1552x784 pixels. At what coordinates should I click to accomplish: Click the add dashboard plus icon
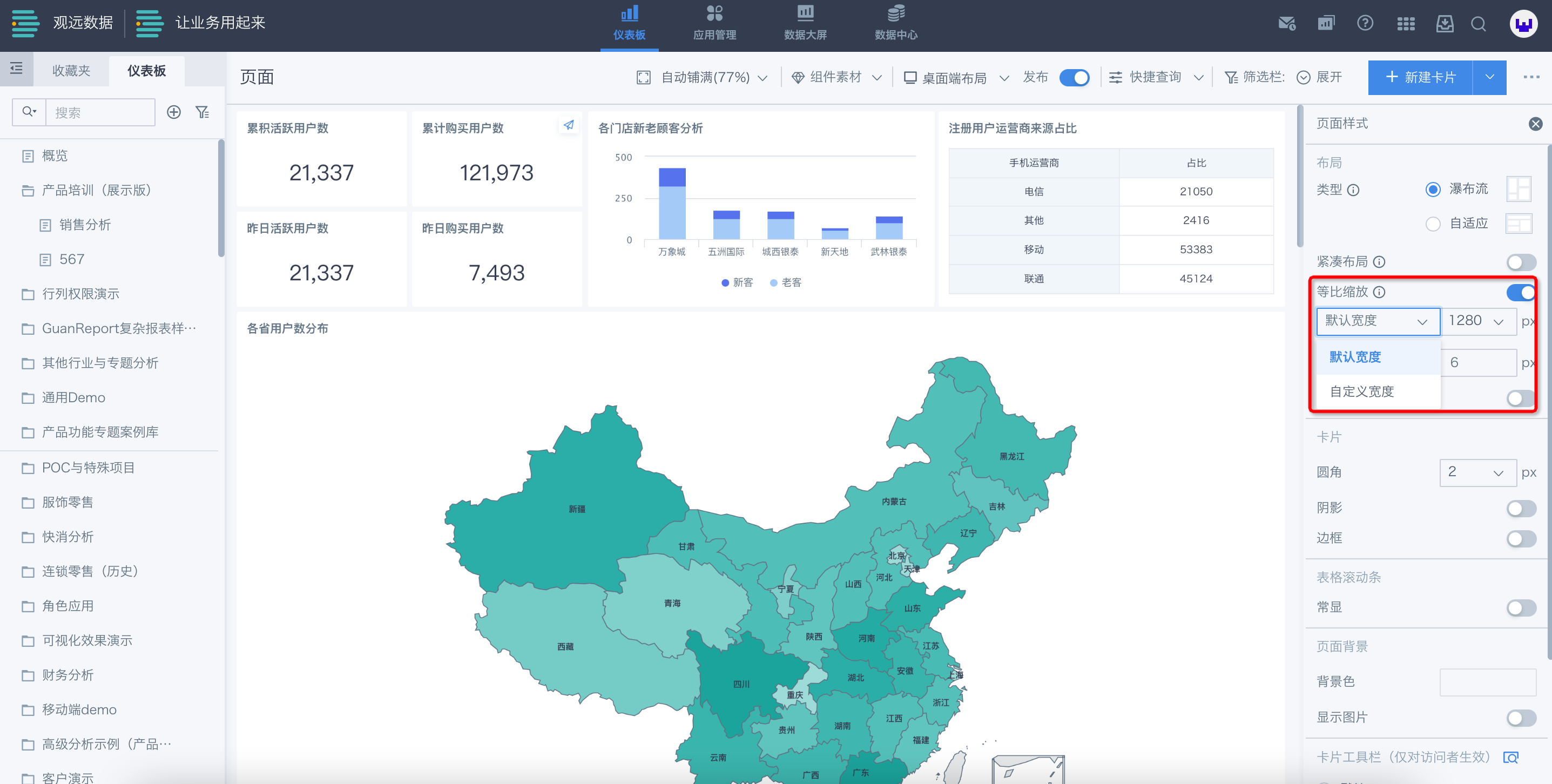173,112
